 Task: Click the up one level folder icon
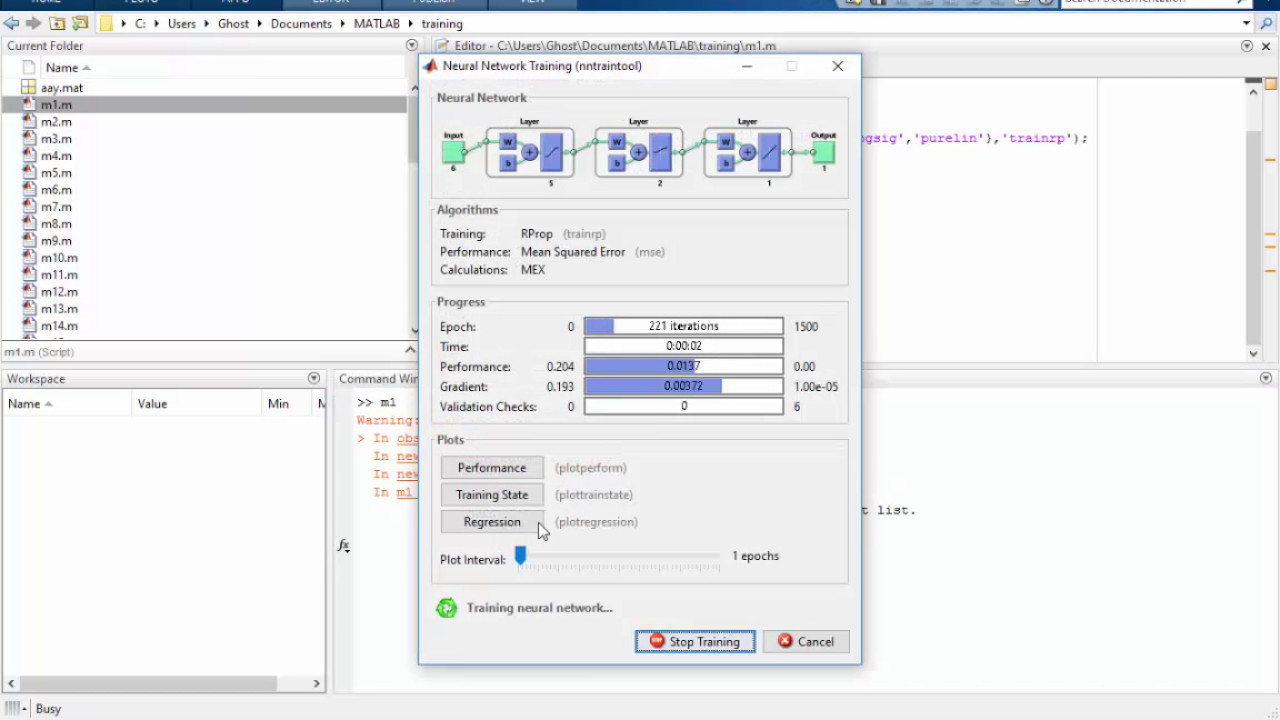[x=58, y=23]
